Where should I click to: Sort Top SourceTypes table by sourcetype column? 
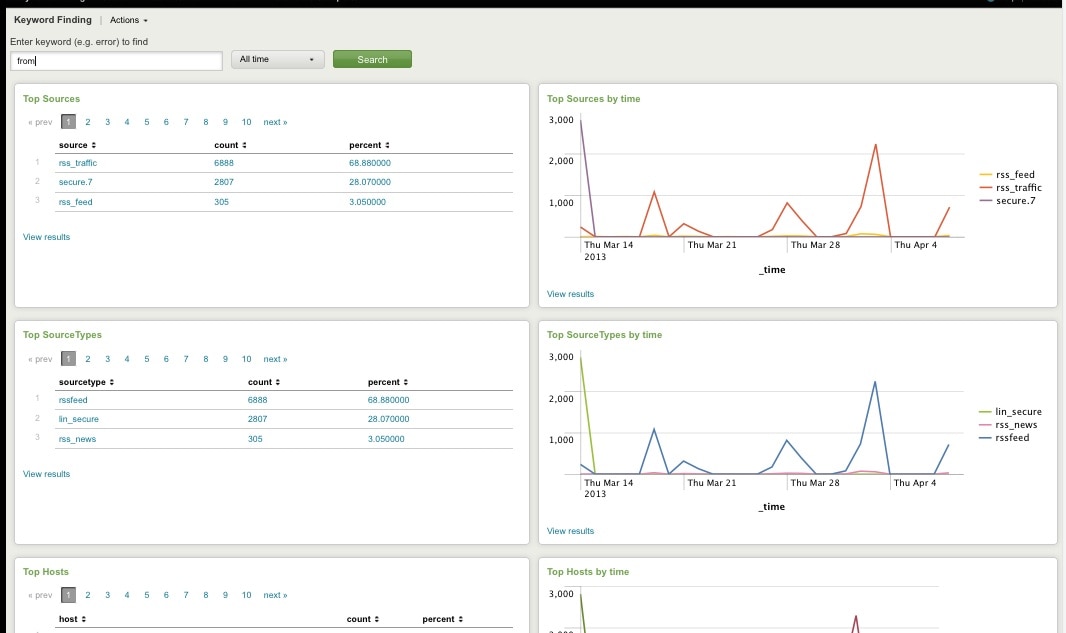tap(85, 382)
